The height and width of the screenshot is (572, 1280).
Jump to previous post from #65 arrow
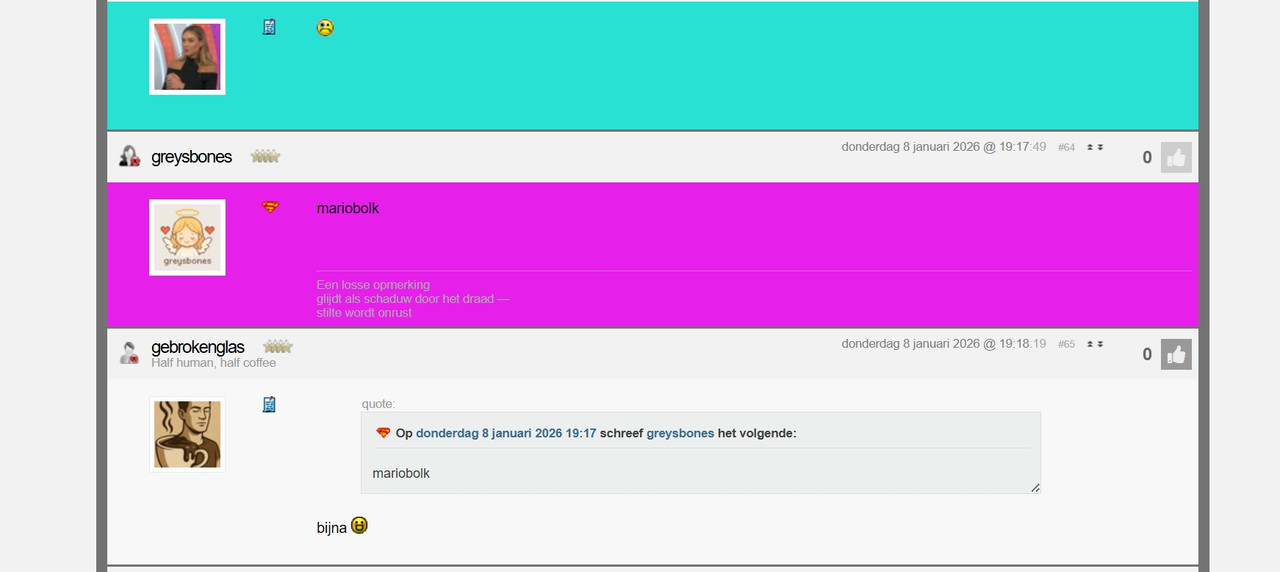click(x=1090, y=344)
